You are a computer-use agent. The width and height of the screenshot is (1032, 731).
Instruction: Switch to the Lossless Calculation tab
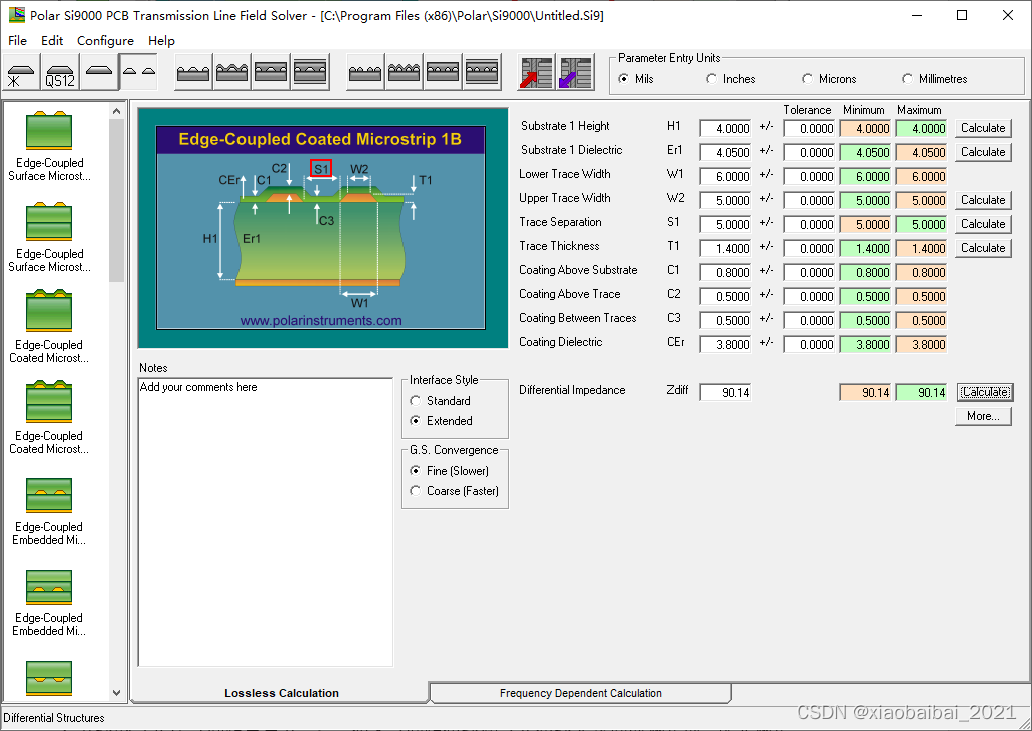[x=281, y=693]
